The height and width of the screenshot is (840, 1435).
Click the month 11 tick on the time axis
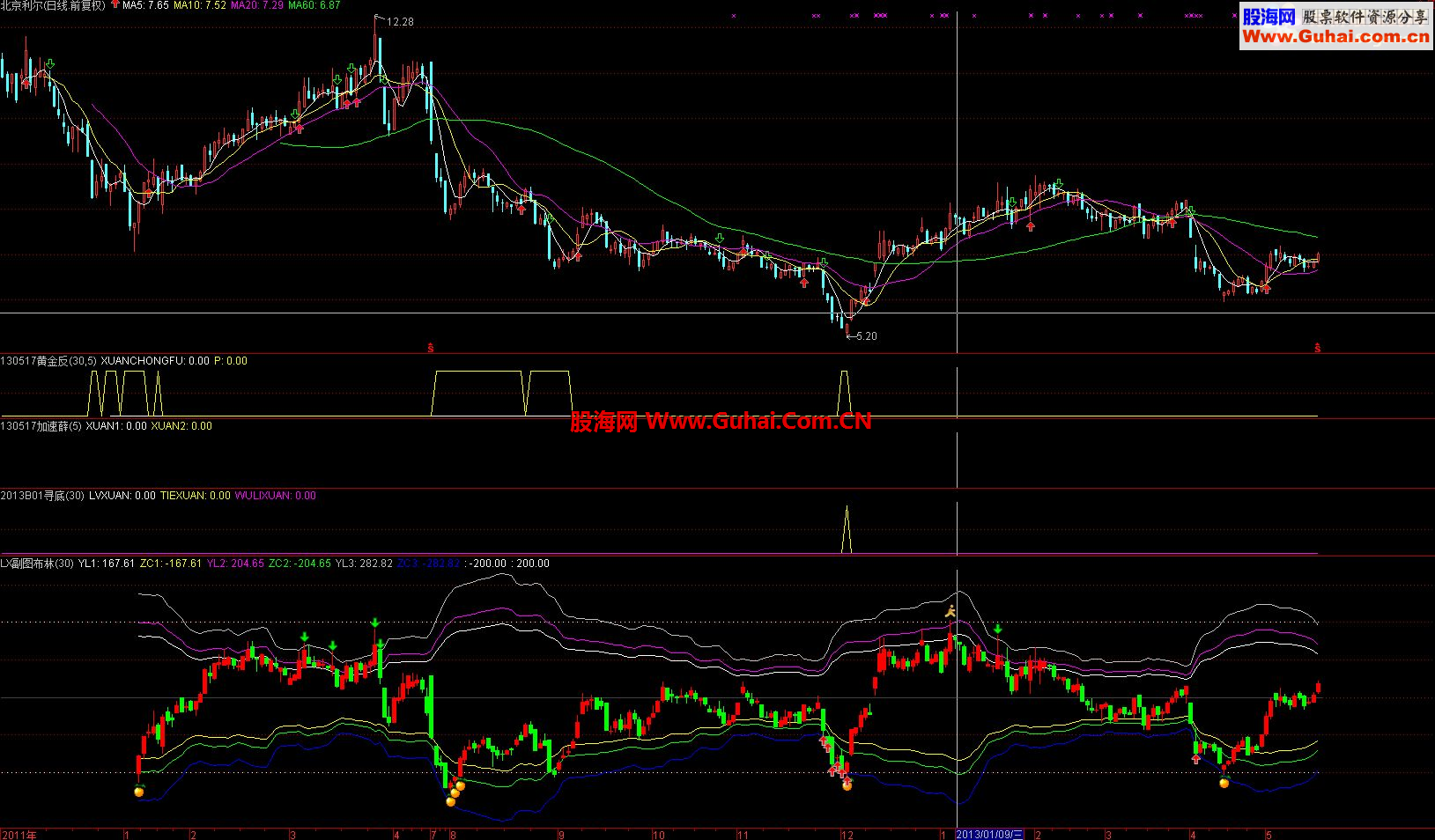743,835
